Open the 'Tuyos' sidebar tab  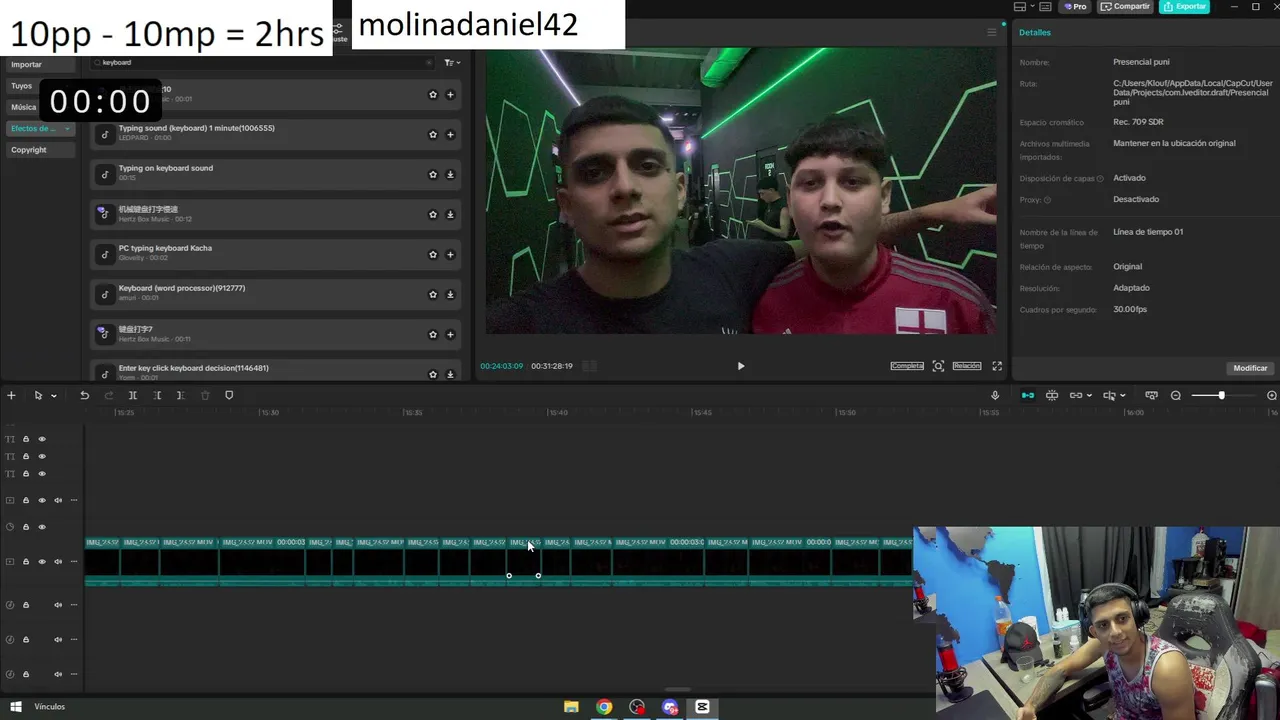pyautogui.click(x=22, y=86)
